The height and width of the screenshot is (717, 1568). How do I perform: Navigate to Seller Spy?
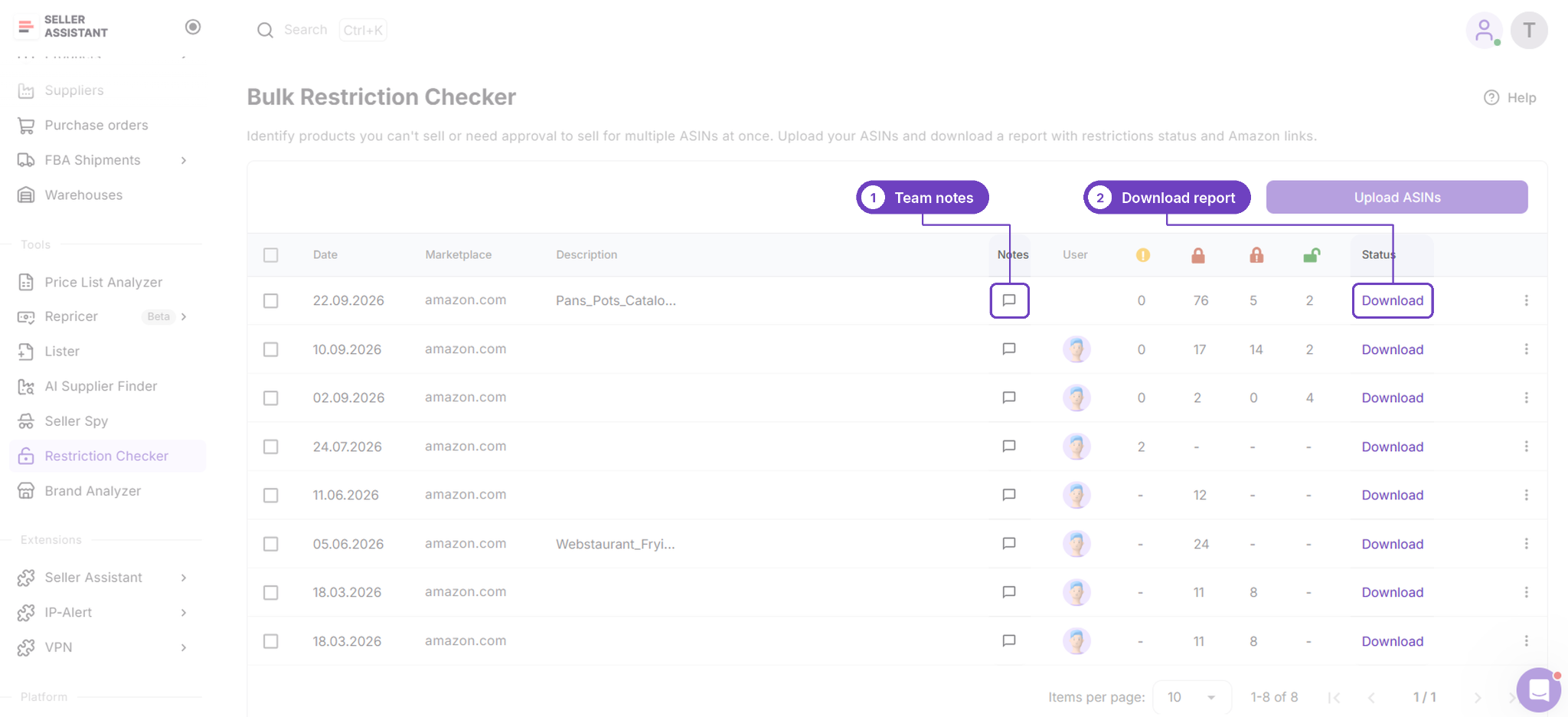tap(77, 421)
